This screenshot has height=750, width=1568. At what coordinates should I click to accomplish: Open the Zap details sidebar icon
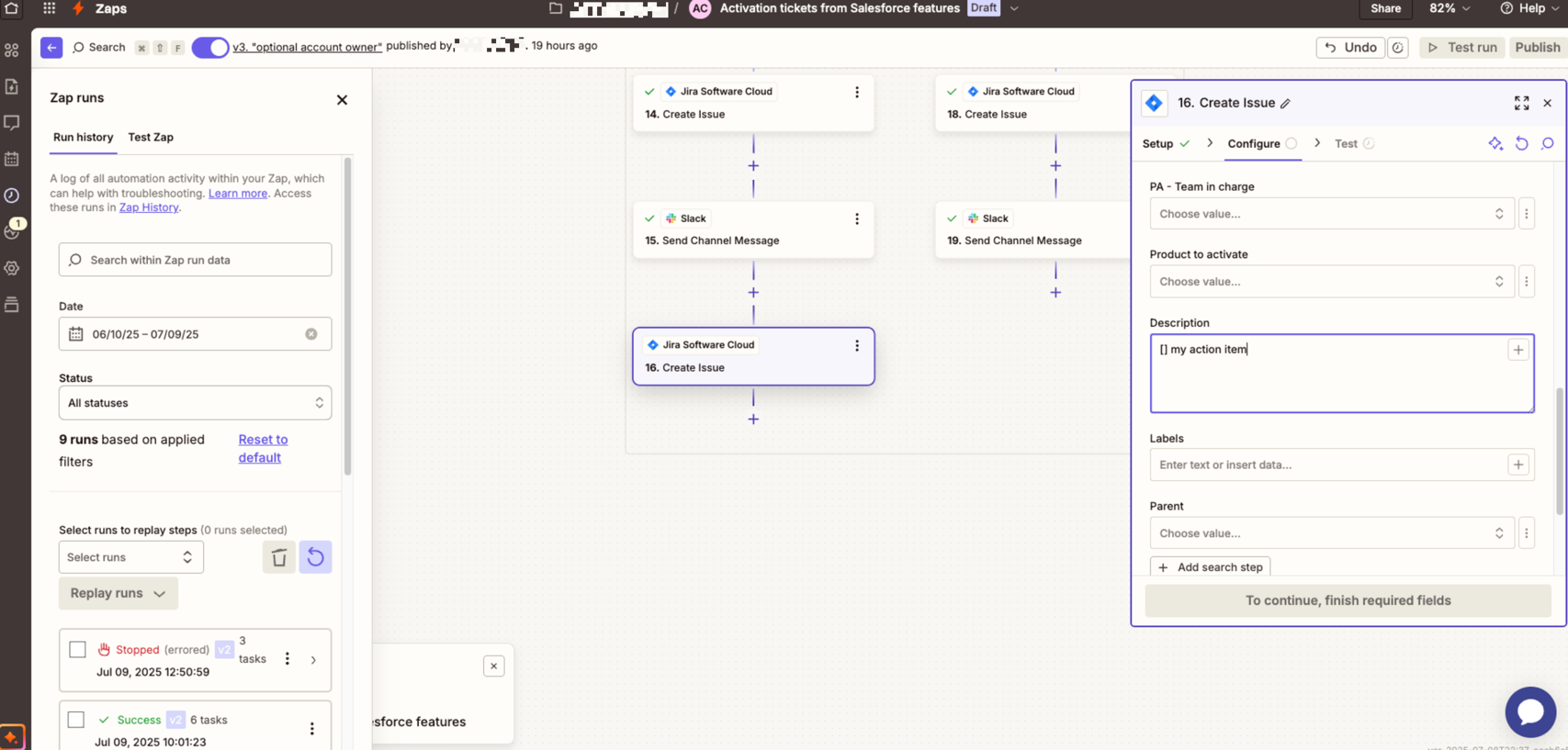click(12, 86)
